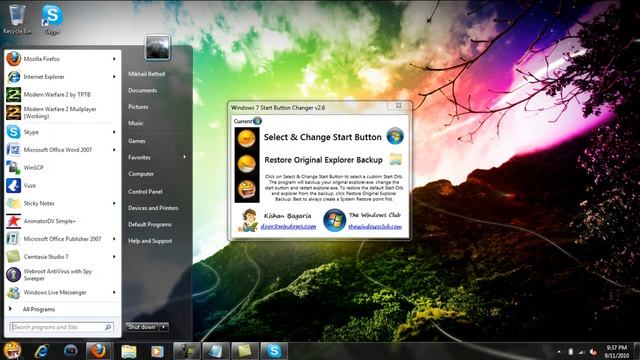Open Sticky Notes from Start menu
Image resolution: width=640 pixels, height=360 pixels.
62,203
